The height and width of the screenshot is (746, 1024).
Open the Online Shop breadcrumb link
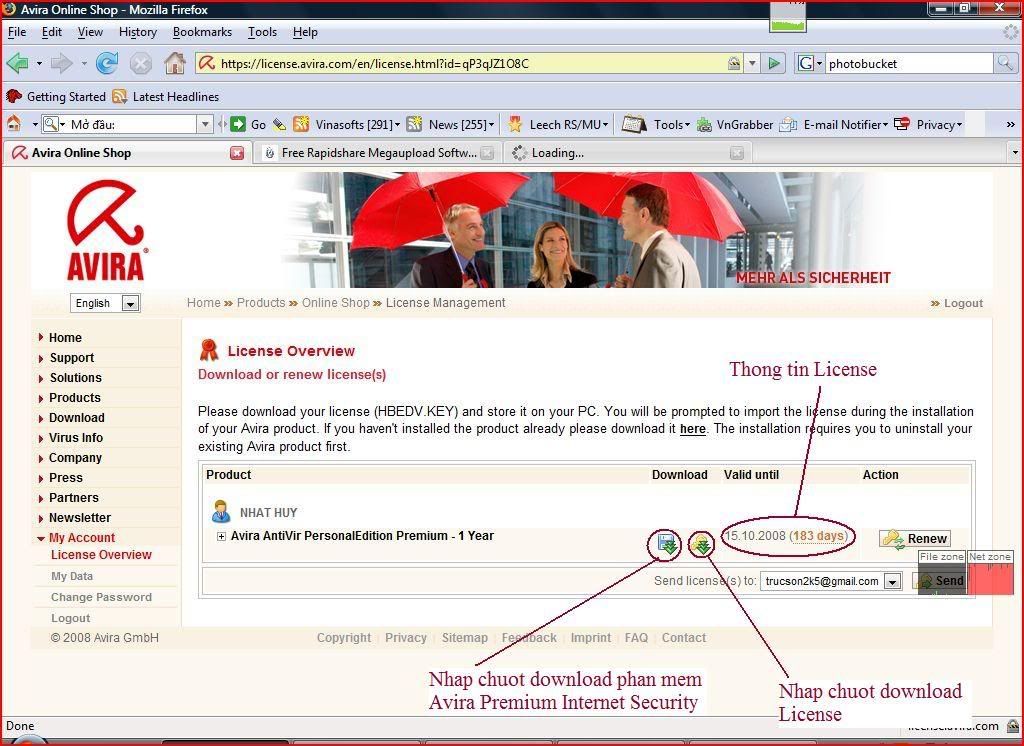[x=336, y=303]
